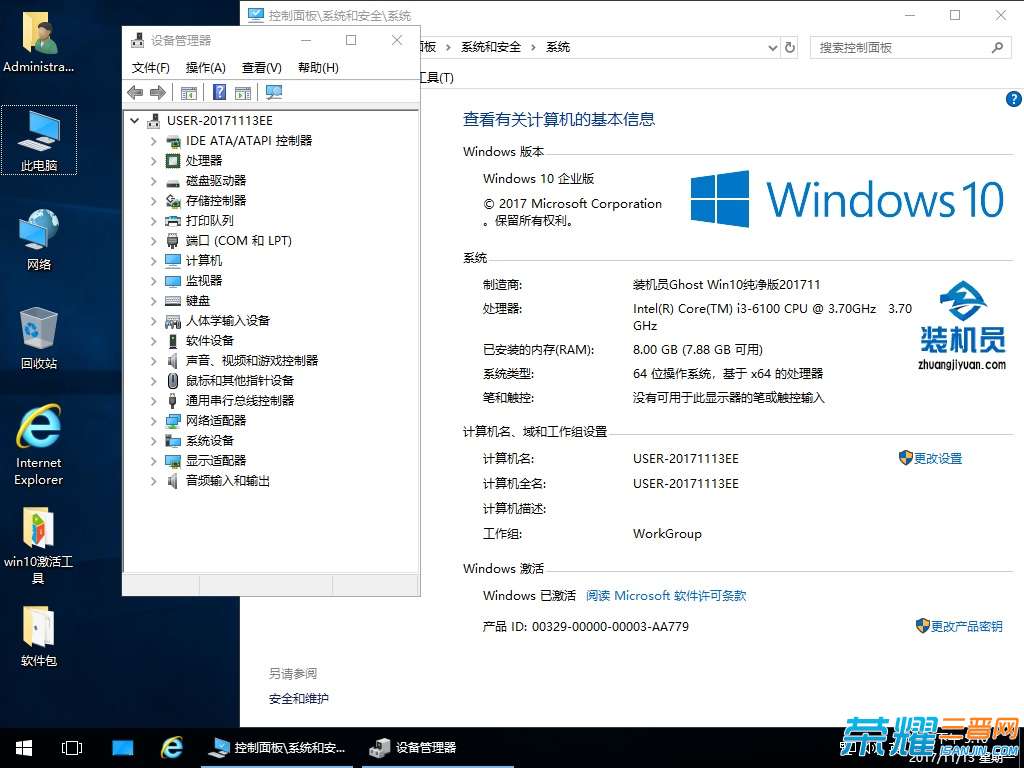The height and width of the screenshot is (768, 1024).
Task: Open 网络 desktop icon
Action: pos(39,239)
